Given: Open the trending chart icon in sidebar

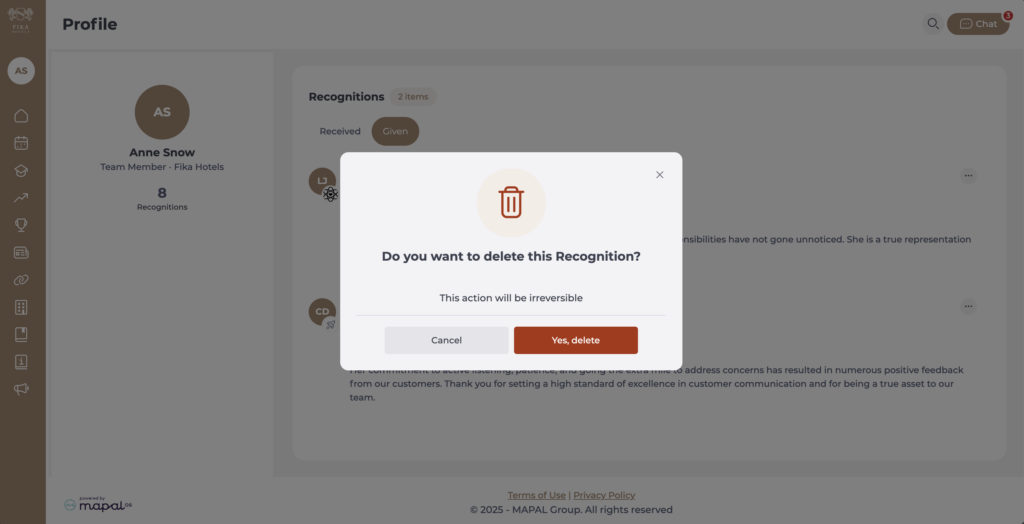Looking at the screenshot, I should pos(21,198).
